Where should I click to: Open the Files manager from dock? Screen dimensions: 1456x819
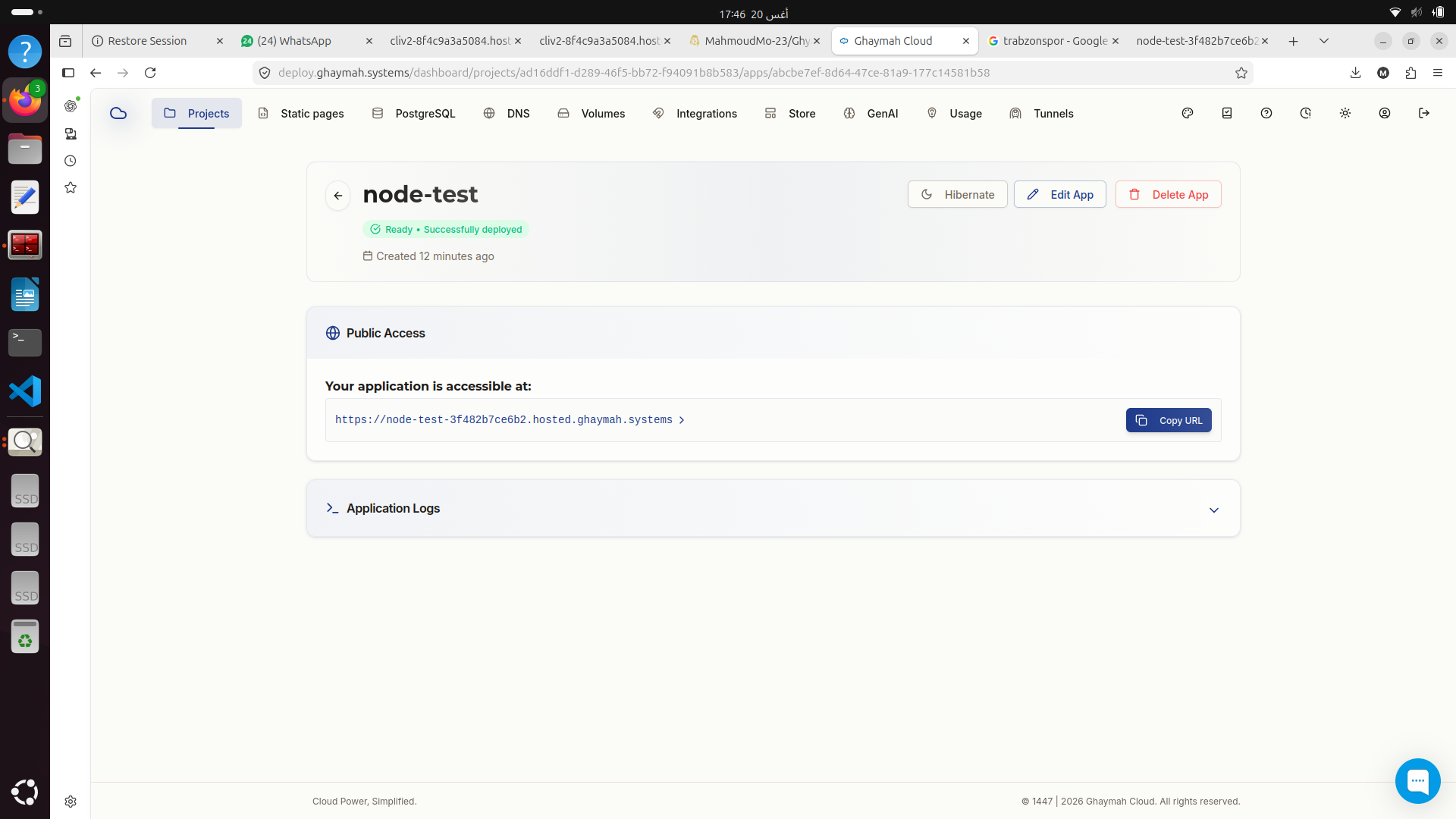[25, 149]
